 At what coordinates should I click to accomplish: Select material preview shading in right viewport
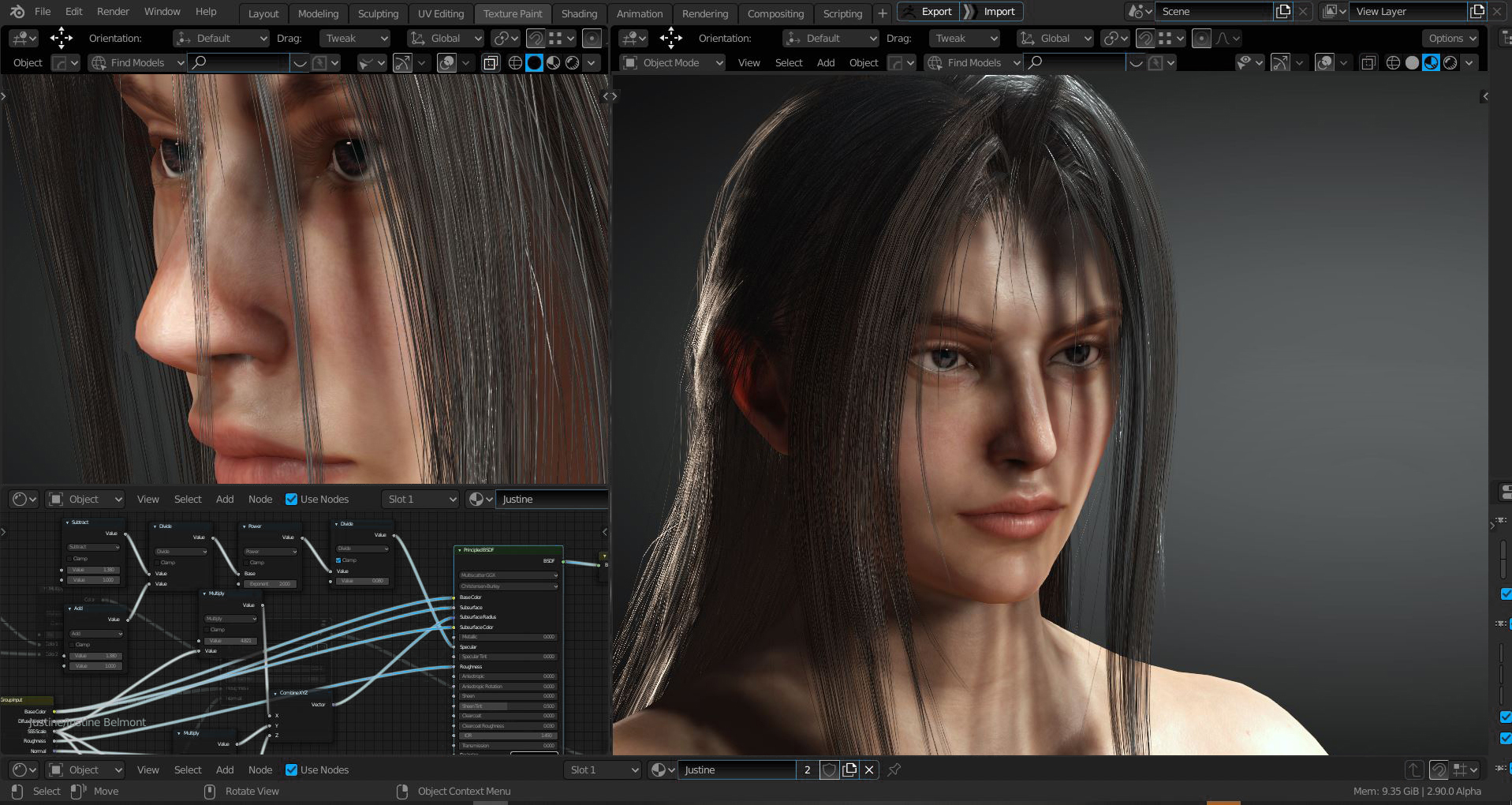click(x=1431, y=62)
